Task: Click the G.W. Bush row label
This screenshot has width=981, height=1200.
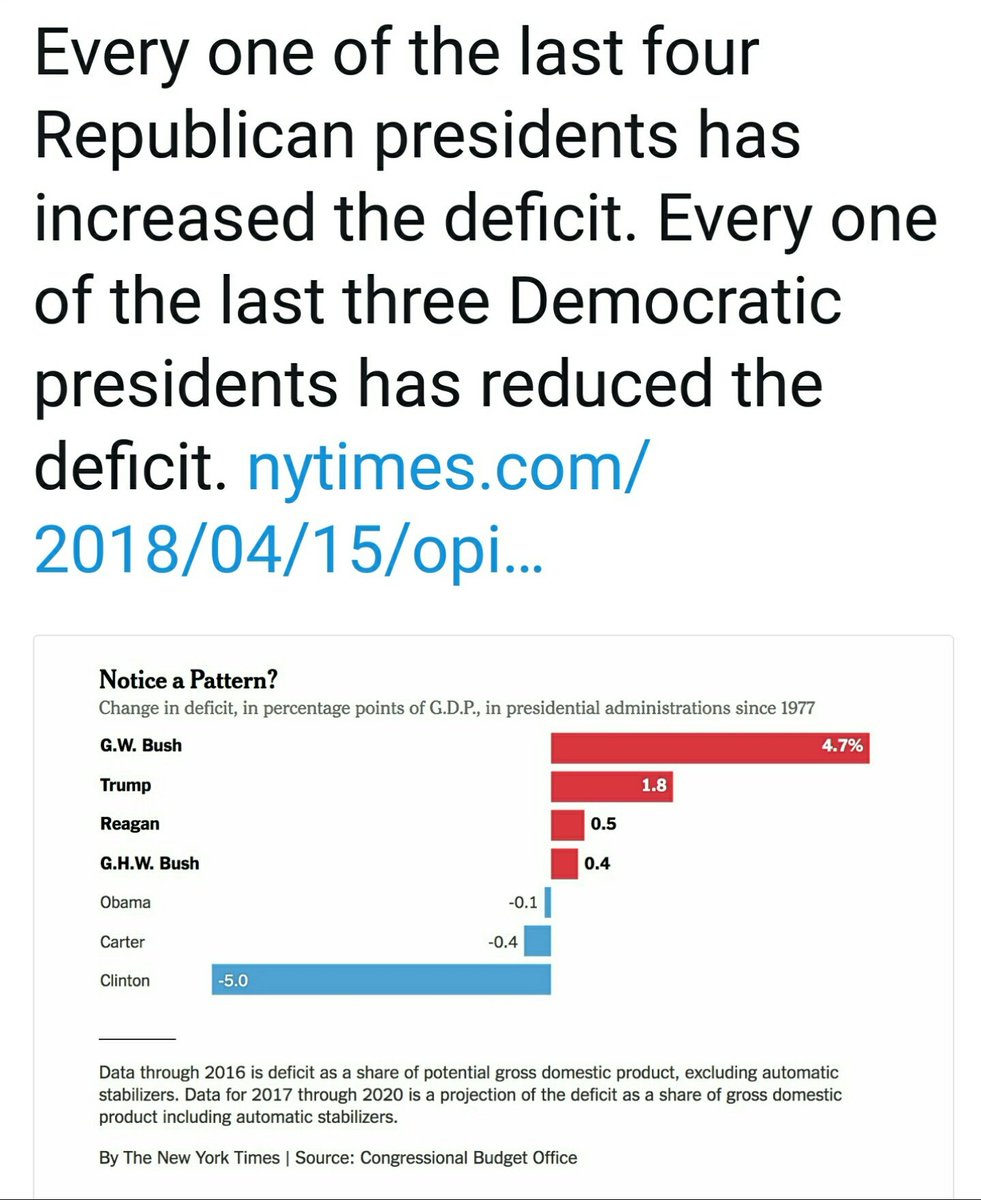Action: (x=141, y=746)
